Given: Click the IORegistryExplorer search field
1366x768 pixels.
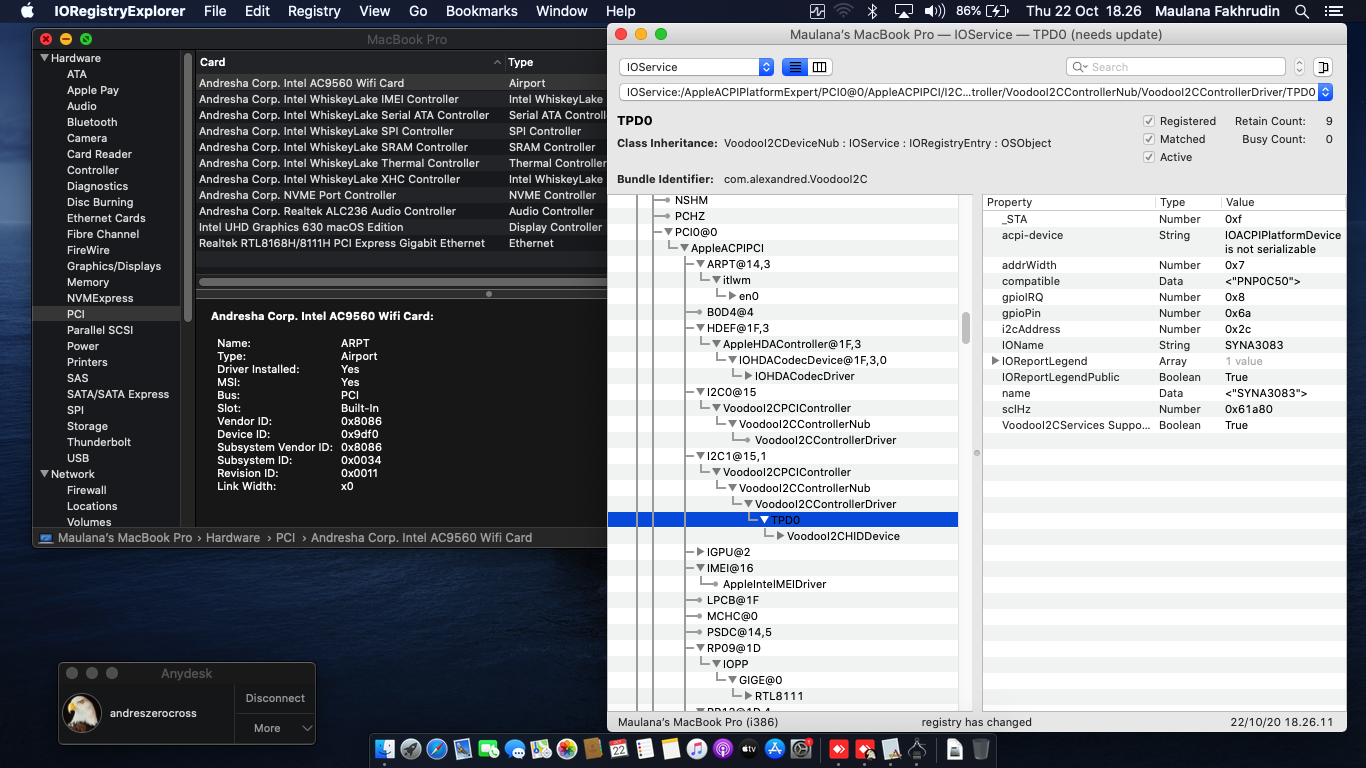Looking at the screenshot, I should 1176,67.
